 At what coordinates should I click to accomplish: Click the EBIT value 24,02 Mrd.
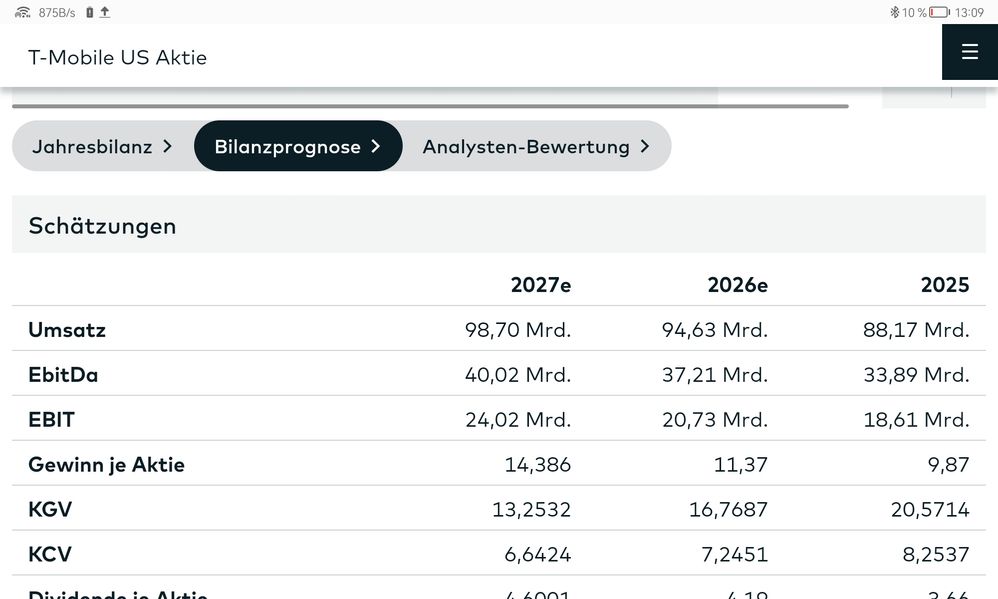click(x=518, y=419)
